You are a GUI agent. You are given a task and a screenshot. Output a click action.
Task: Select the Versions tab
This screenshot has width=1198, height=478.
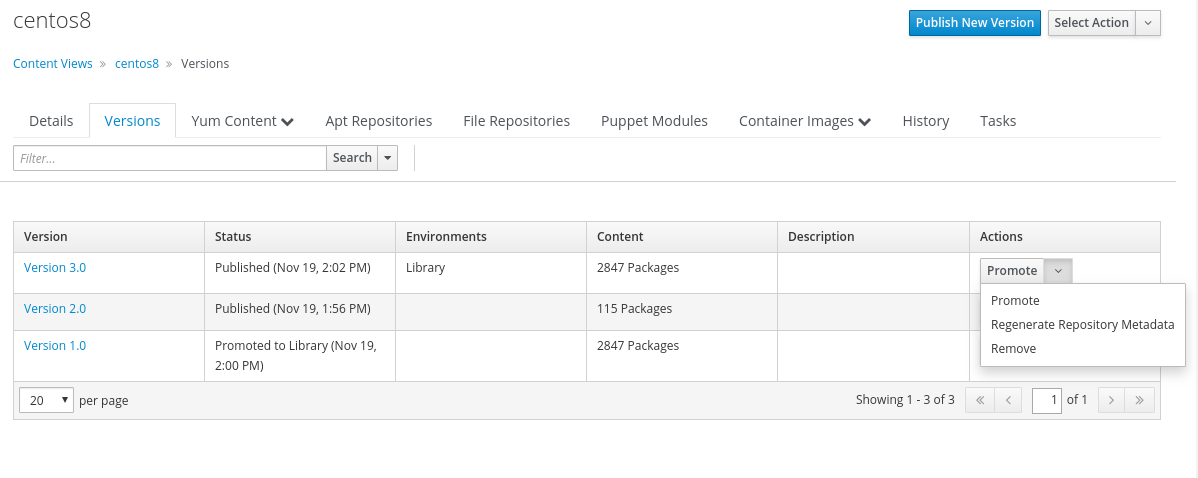(x=132, y=121)
